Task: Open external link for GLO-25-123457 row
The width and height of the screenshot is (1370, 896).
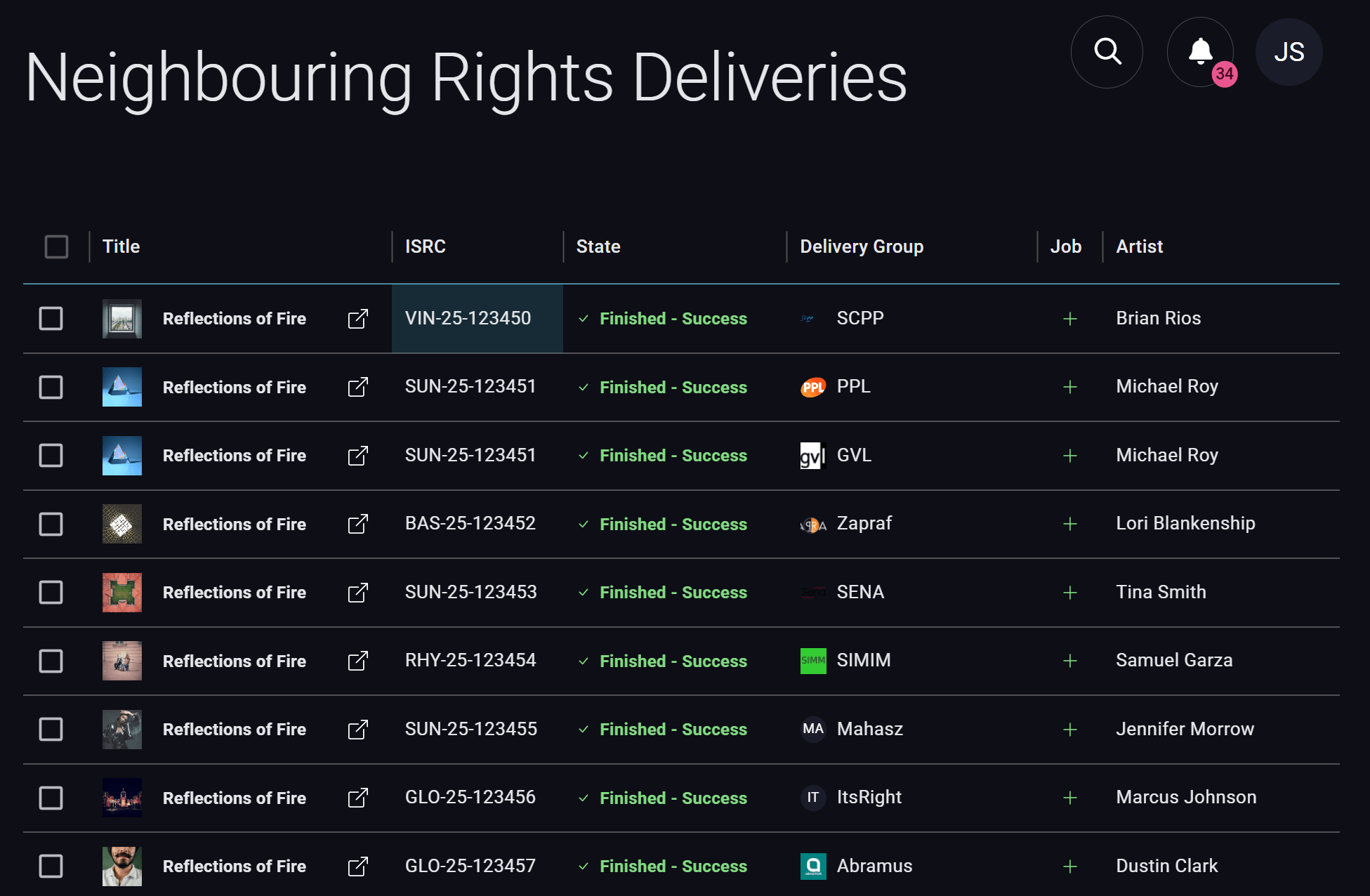Action: (358, 867)
